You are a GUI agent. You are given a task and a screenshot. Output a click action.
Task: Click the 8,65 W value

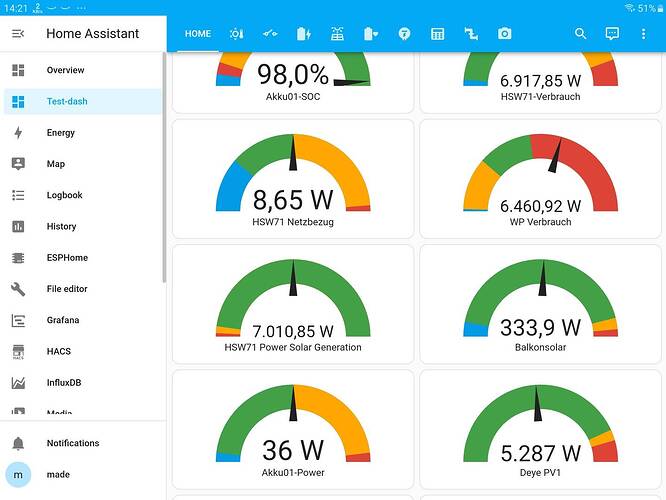tap(293, 200)
